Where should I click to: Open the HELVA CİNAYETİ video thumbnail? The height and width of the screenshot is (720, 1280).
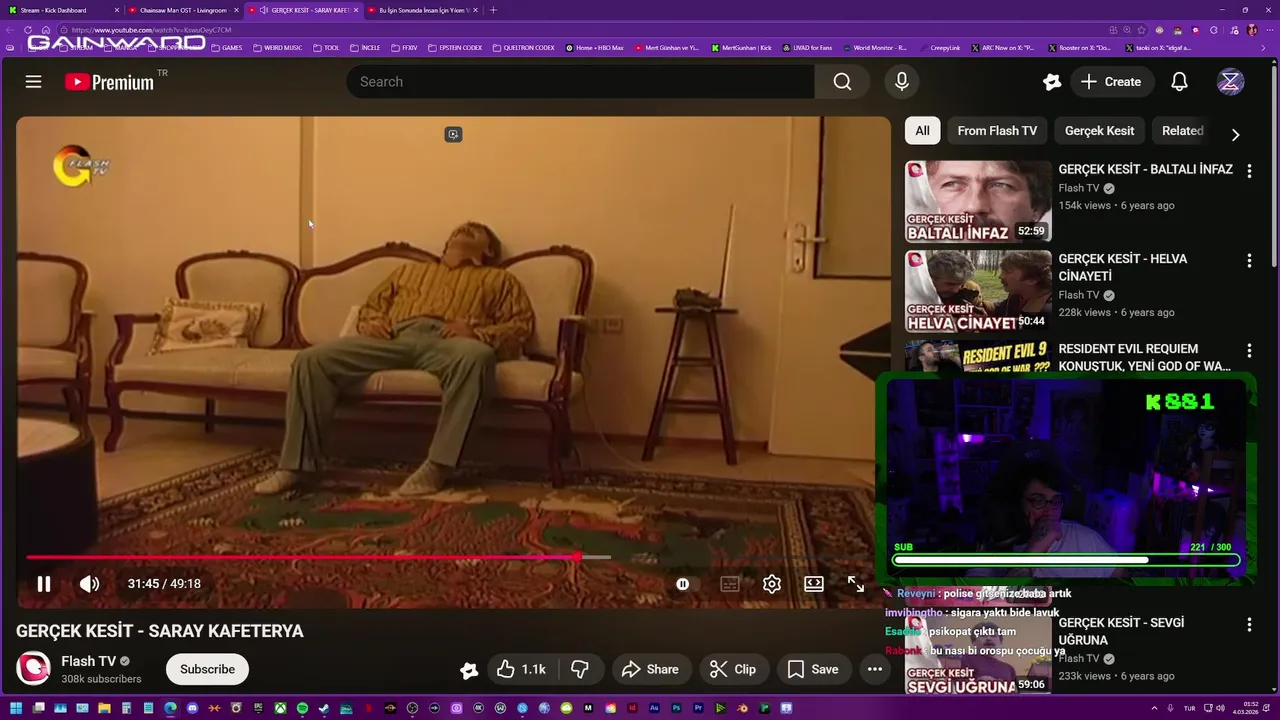[x=978, y=291]
